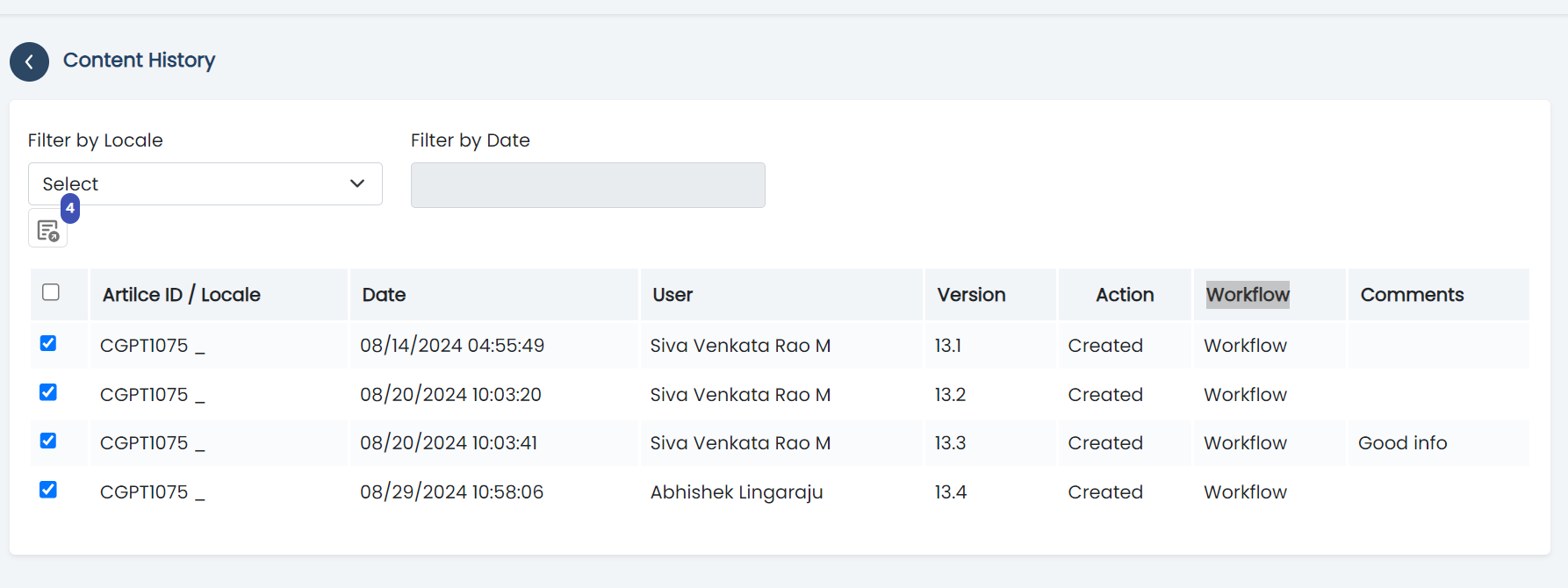
Task: Click CGPT1075 in the 08/14/2024 row
Action: coord(144,346)
